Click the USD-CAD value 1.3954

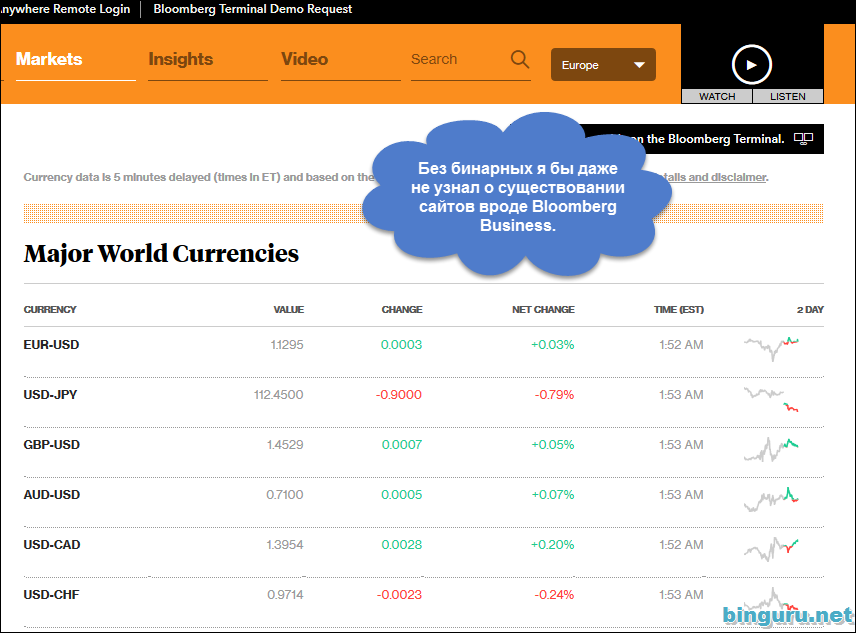[x=285, y=545]
